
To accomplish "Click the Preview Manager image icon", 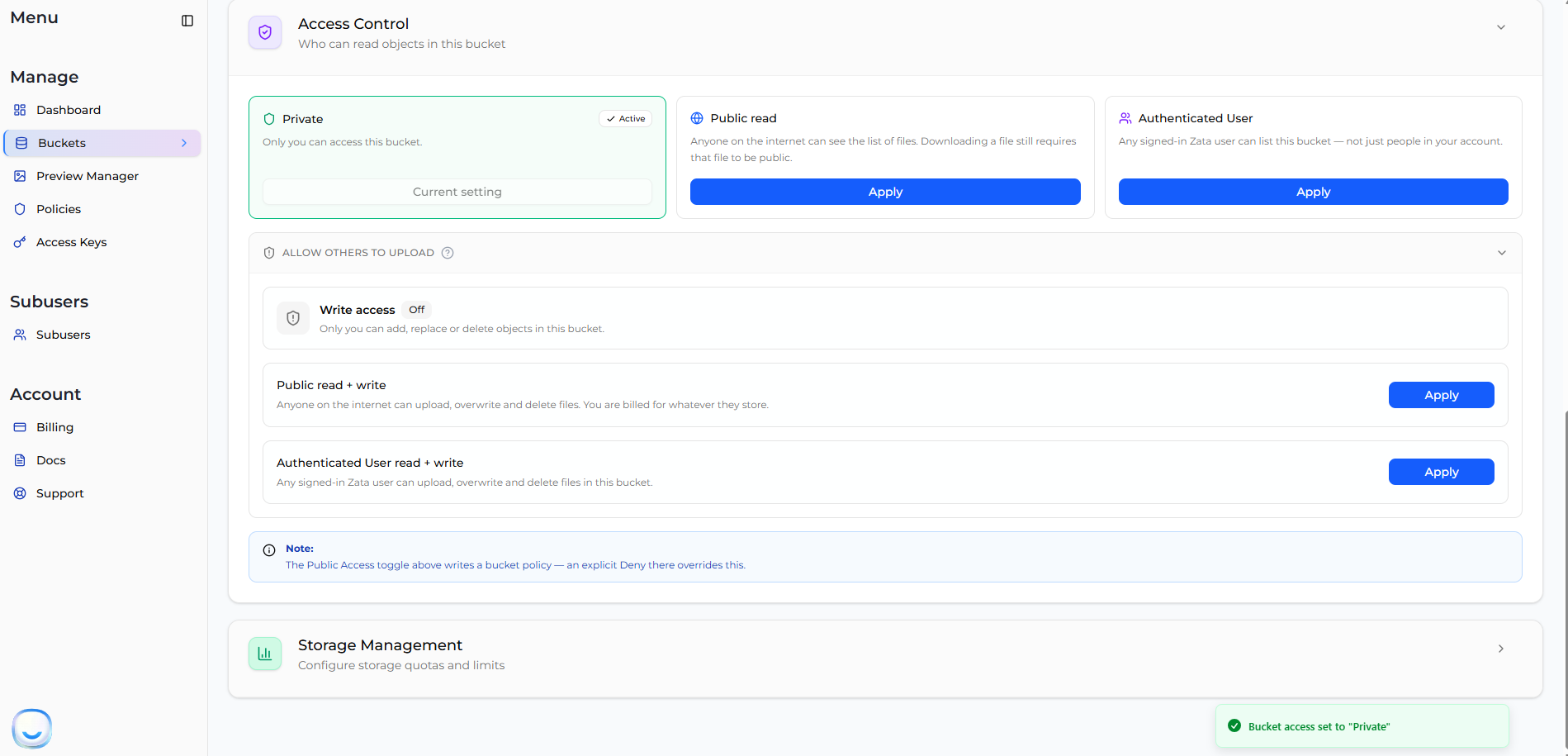I will pos(20,176).
